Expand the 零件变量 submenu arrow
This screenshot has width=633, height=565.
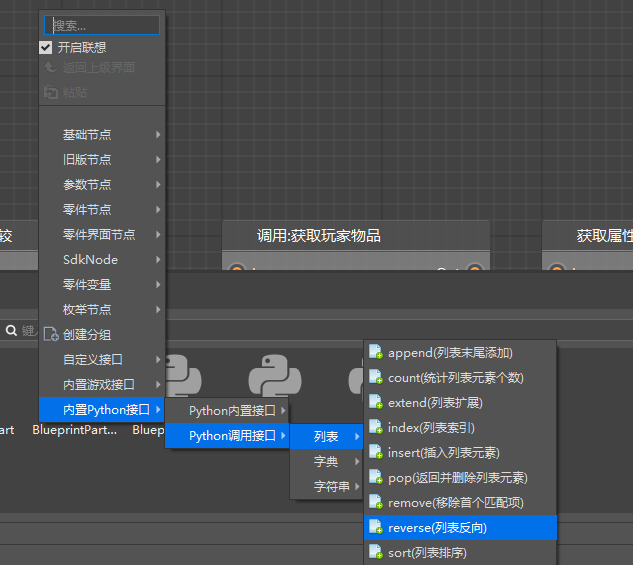(158, 285)
